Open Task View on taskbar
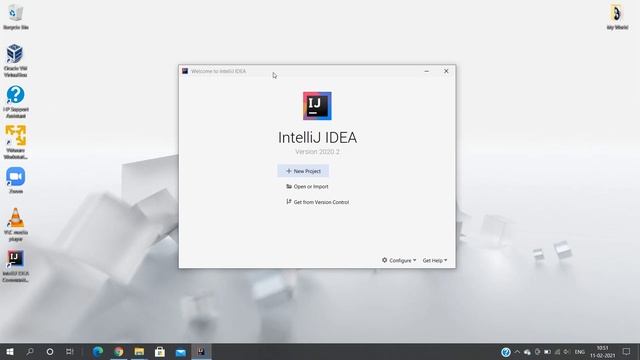640x360 pixels. pos(70,351)
